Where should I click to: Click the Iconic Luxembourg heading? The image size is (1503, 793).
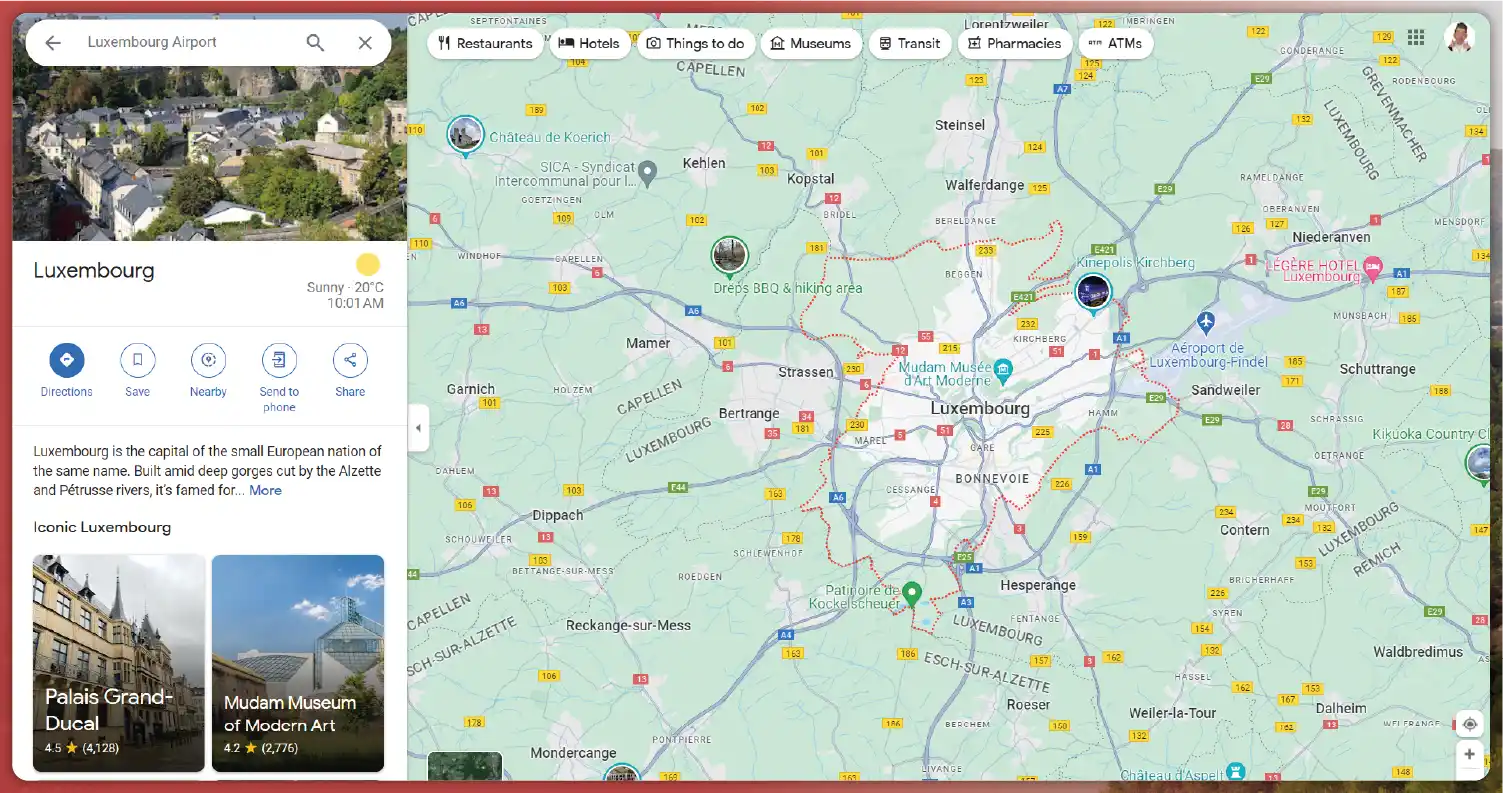(102, 527)
